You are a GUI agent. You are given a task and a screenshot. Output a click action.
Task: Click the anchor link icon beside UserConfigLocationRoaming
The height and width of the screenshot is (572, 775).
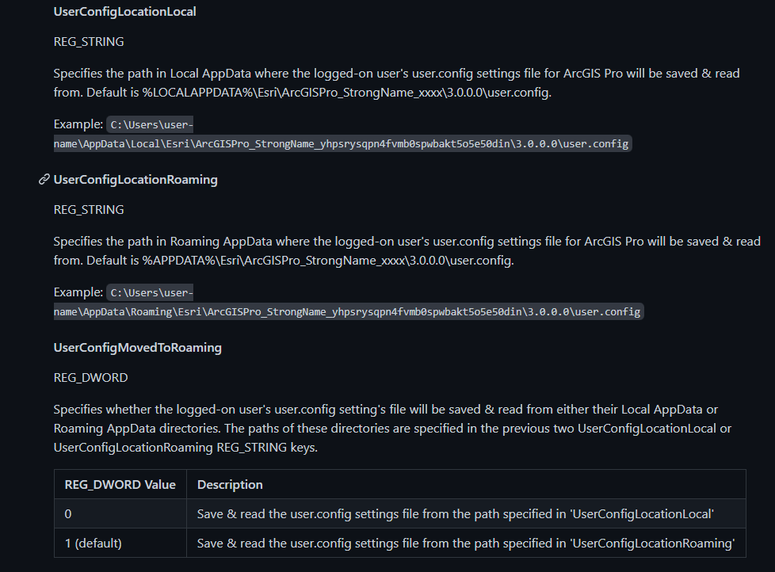tap(44, 180)
